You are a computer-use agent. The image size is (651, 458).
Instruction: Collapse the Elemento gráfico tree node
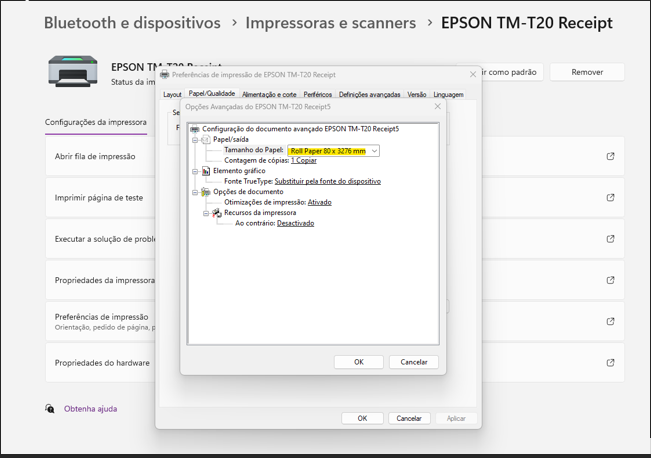pos(196,171)
